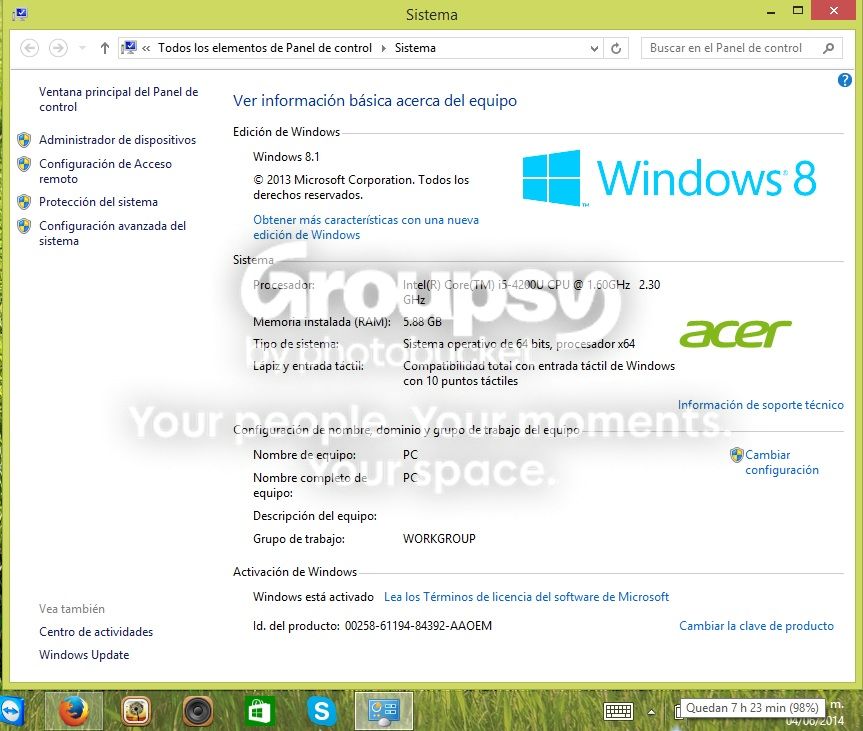Open the touch keyboard tray icon
Viewport: 863px width, 731px height.
[x=618, y=712]
